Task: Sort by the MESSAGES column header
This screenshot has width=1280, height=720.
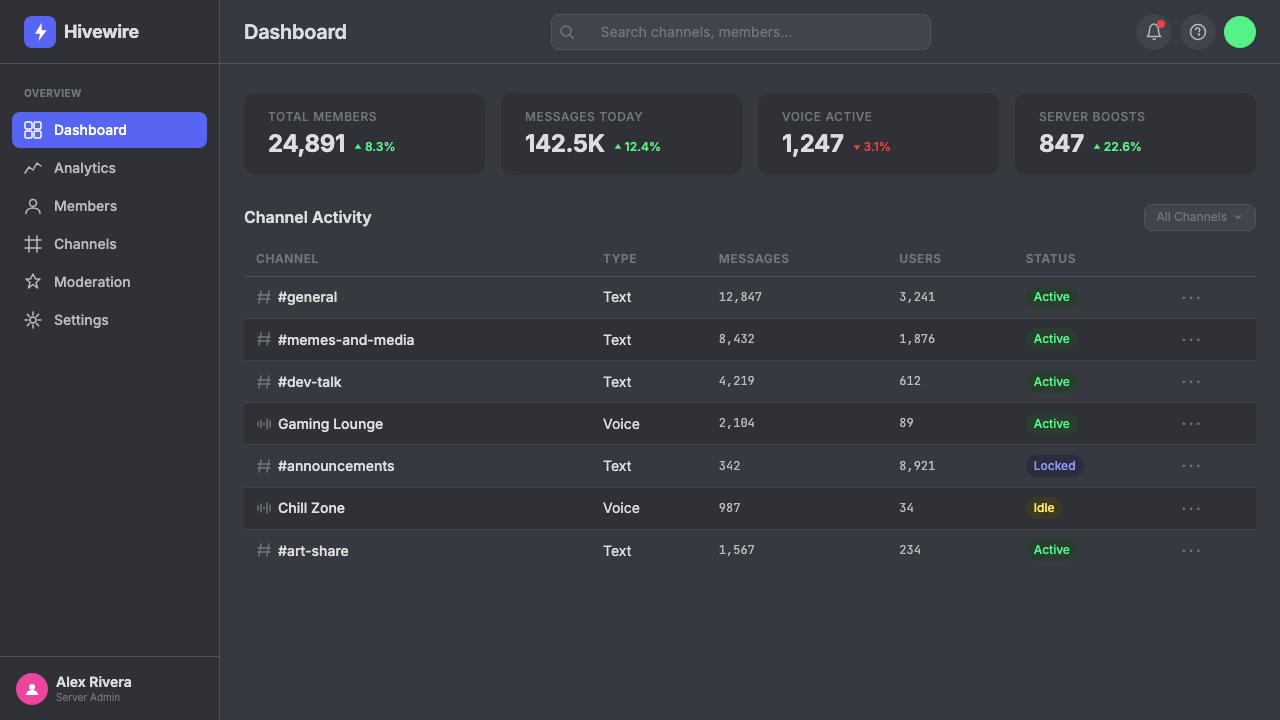Action: (x=754, y=259)
